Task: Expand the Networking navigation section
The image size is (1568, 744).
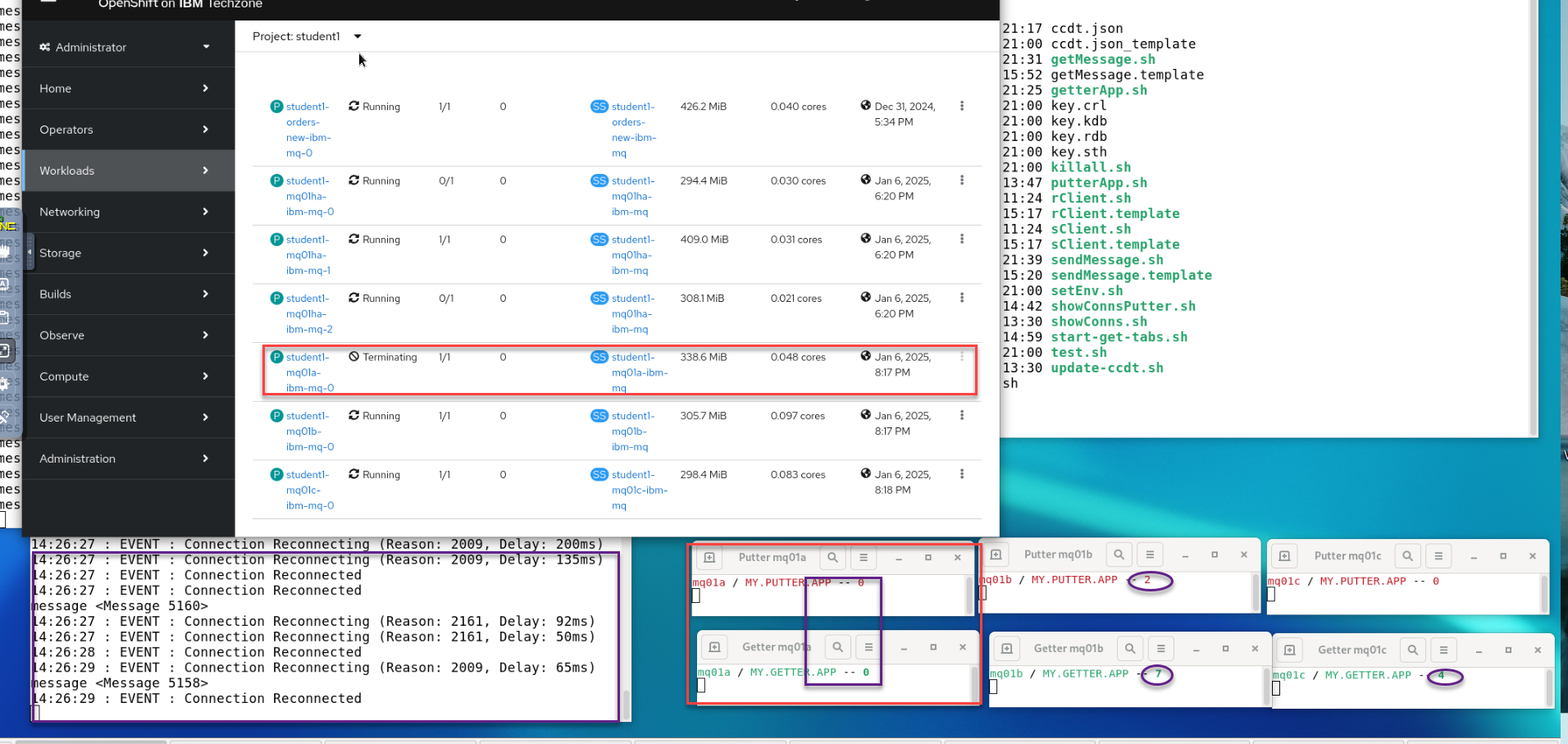Action: point(125,212)
